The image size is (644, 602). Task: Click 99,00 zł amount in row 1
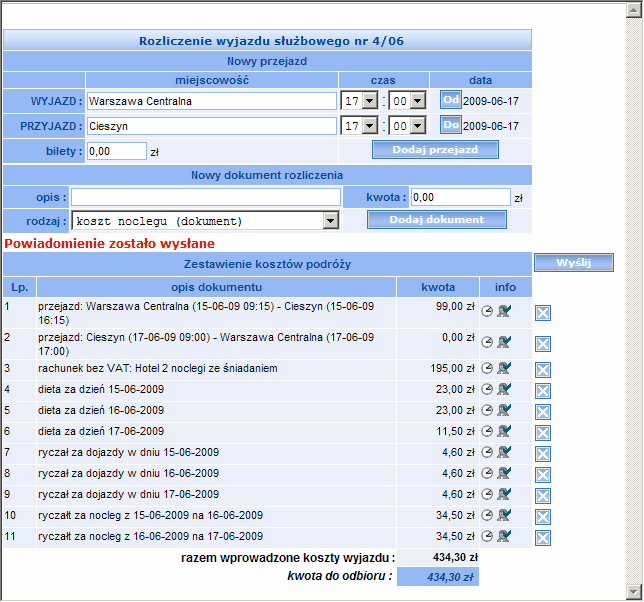[x=455, y=306]
